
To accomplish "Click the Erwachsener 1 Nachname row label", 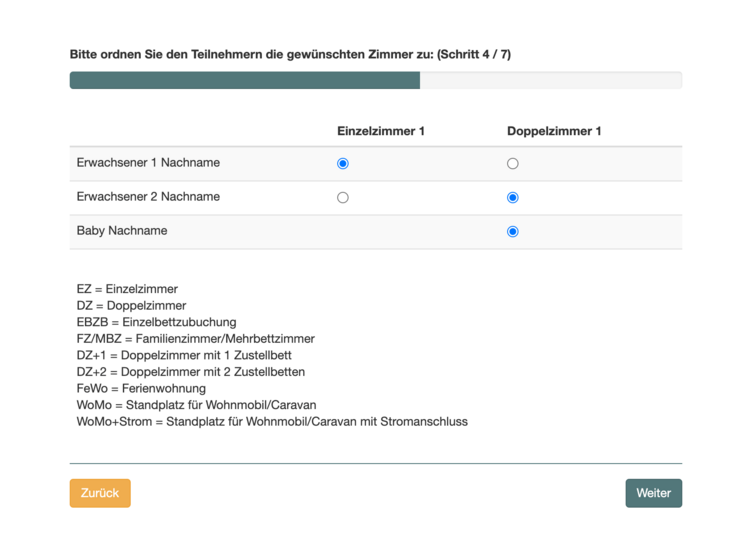I will coord(148,163).
